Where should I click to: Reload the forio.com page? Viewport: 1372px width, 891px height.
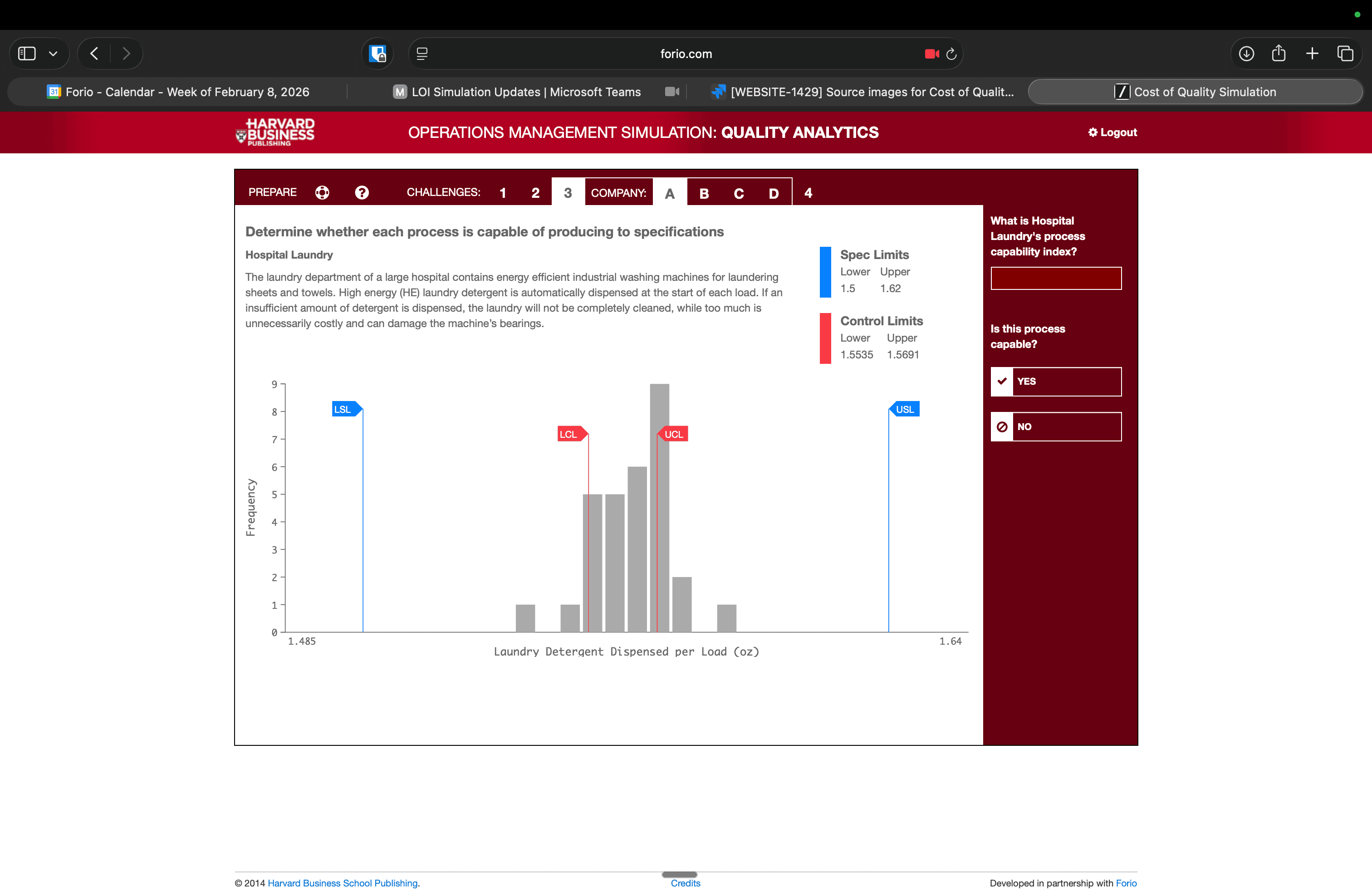951,54
